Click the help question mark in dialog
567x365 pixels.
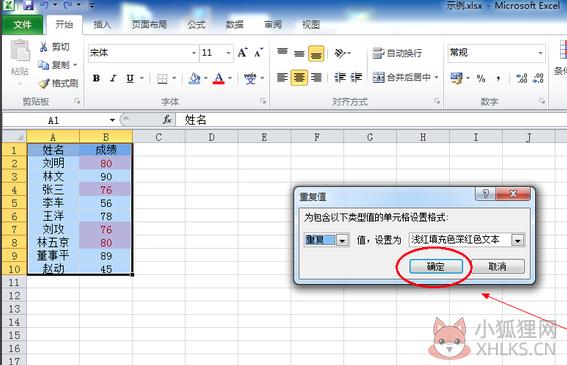(486, 194)
